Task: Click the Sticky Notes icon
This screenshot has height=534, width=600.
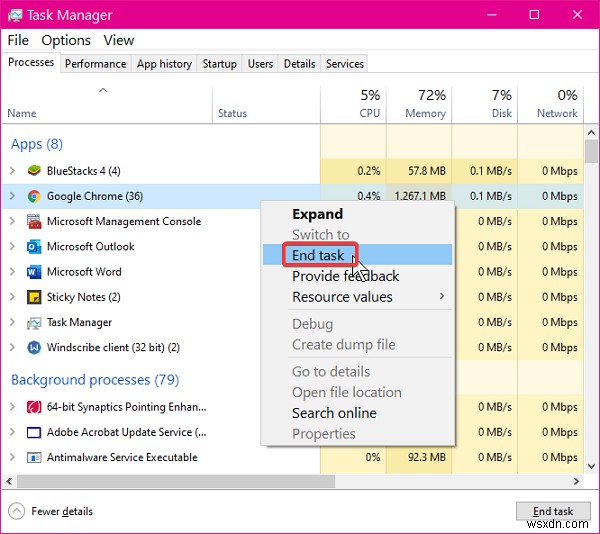Action: (34, 297)
